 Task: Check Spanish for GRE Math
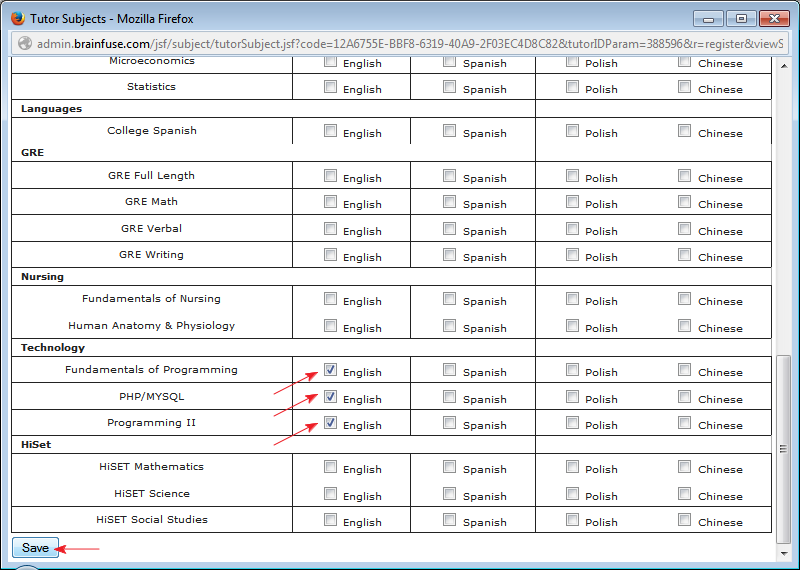pyautogui.click(x=449, y=202)
